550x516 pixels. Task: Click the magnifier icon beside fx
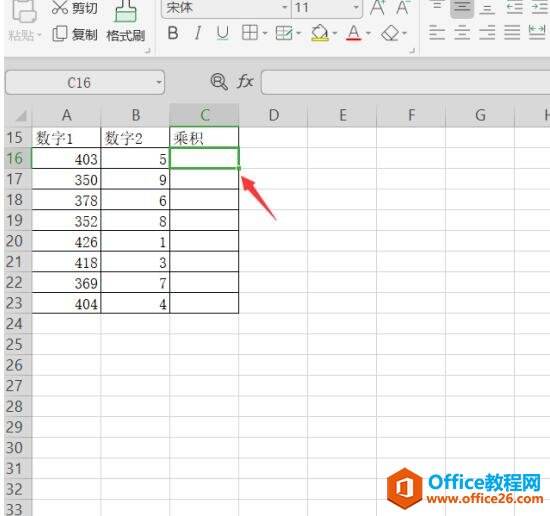coord(219,82)
